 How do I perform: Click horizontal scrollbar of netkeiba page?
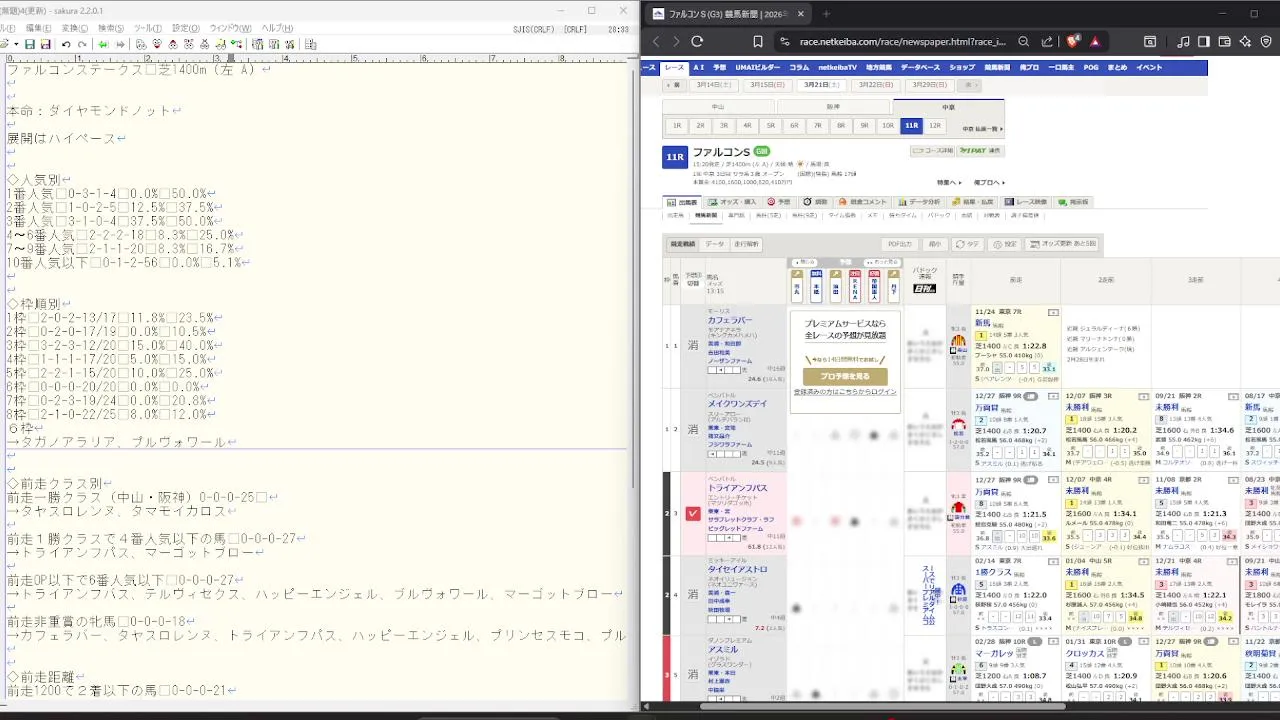[x=882, y=707]
